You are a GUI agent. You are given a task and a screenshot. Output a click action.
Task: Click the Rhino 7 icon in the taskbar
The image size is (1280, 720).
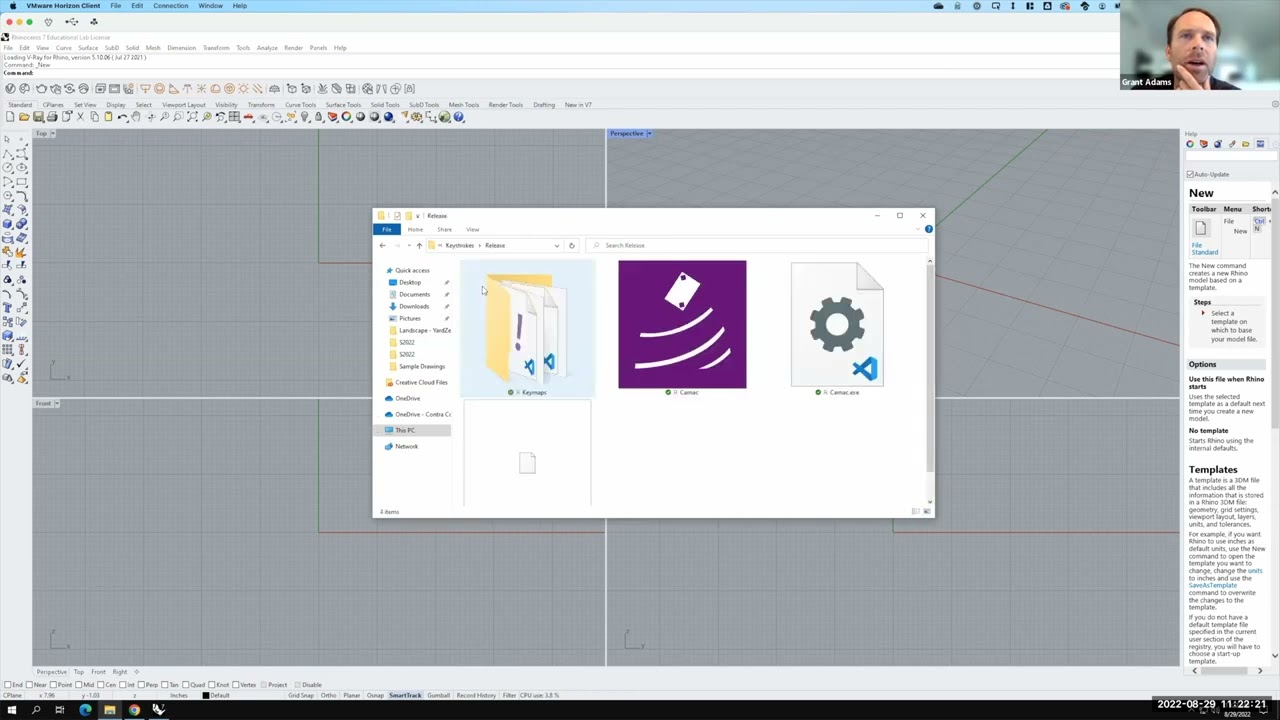coord(158,710)
